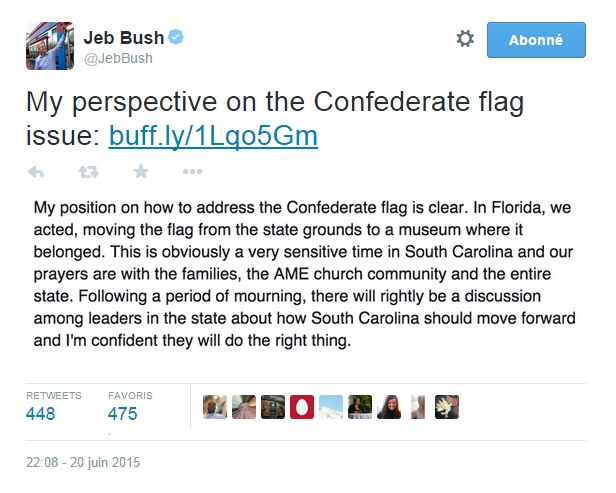Click the sky-blue avatar thumbnail

coord(330,406)
